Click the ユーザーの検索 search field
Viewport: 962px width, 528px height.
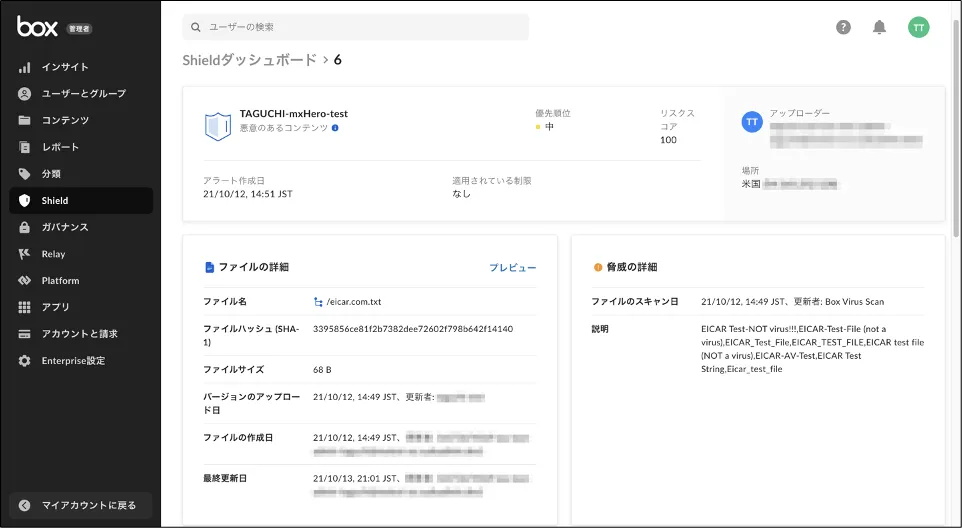pos(355,27)
